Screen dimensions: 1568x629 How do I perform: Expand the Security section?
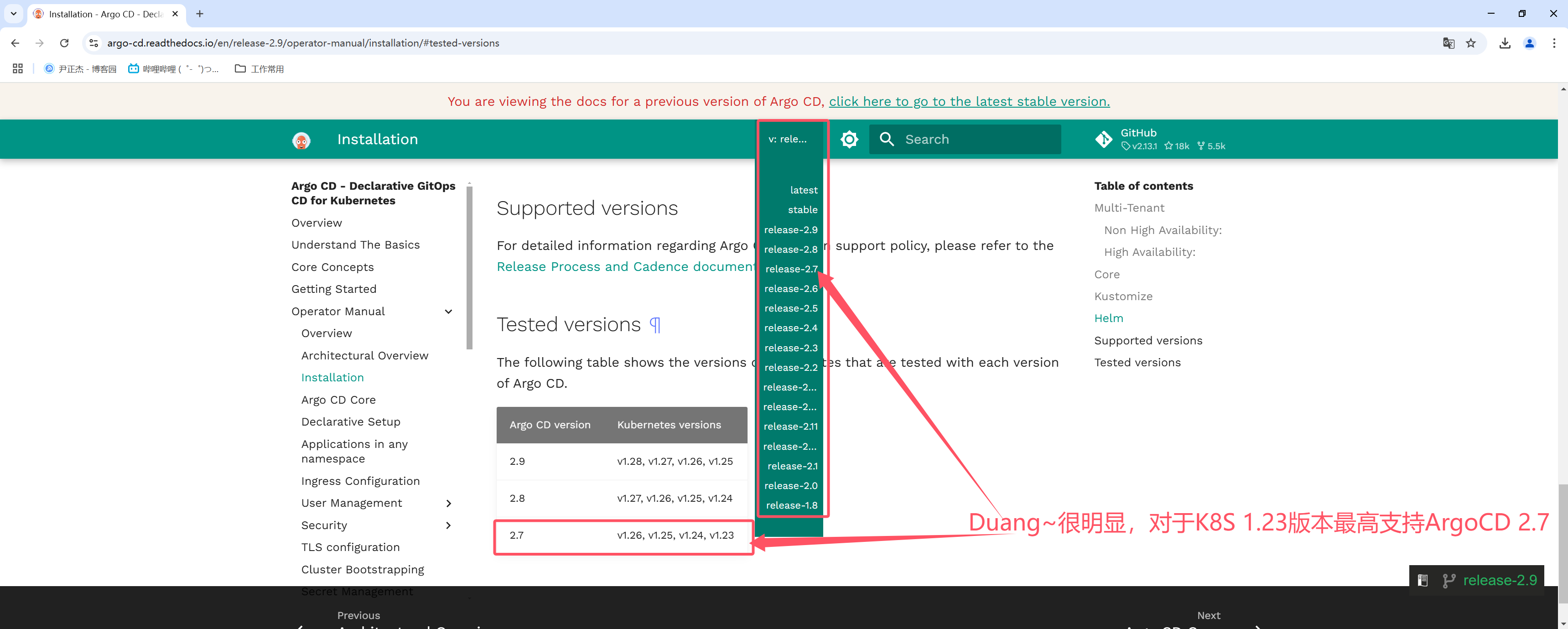[449, 525]
